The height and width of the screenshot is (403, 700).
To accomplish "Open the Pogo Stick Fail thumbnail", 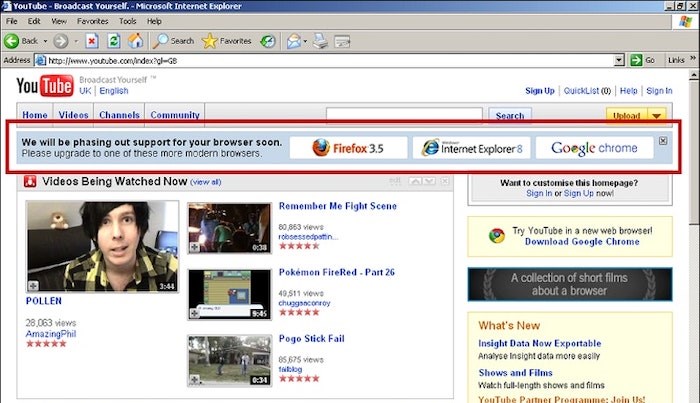I will (x=229, y=360).
